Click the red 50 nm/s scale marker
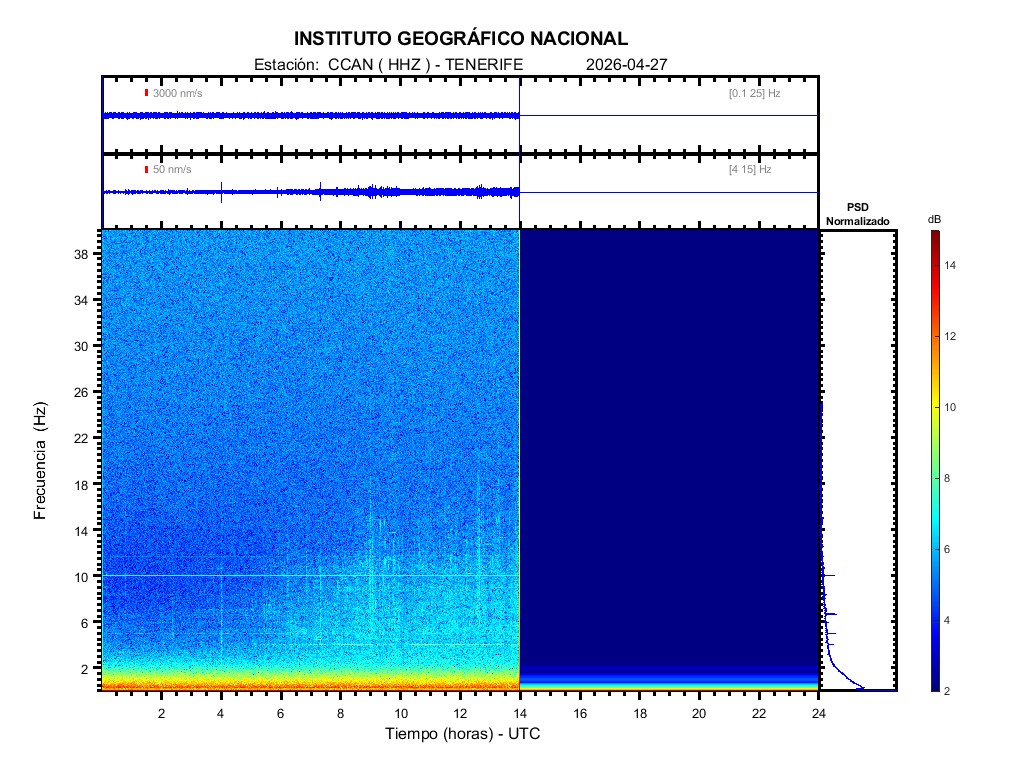 pyautogui.click(x=146, y=170)
